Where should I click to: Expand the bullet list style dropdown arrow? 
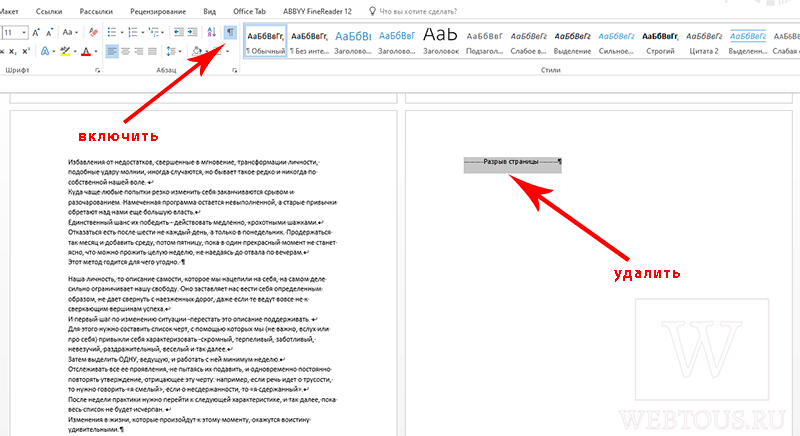pos(121,33)
